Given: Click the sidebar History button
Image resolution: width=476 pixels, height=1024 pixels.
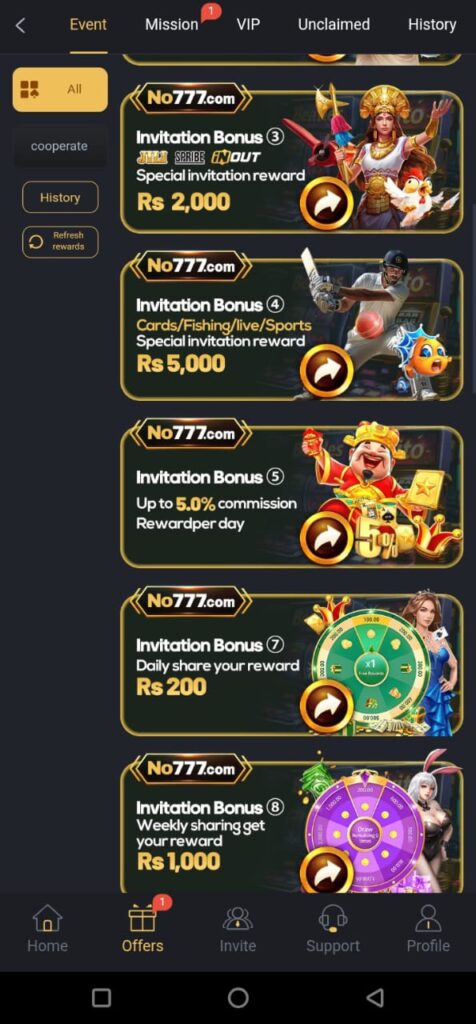Looking at the screenshot, I should click(60, 197).
